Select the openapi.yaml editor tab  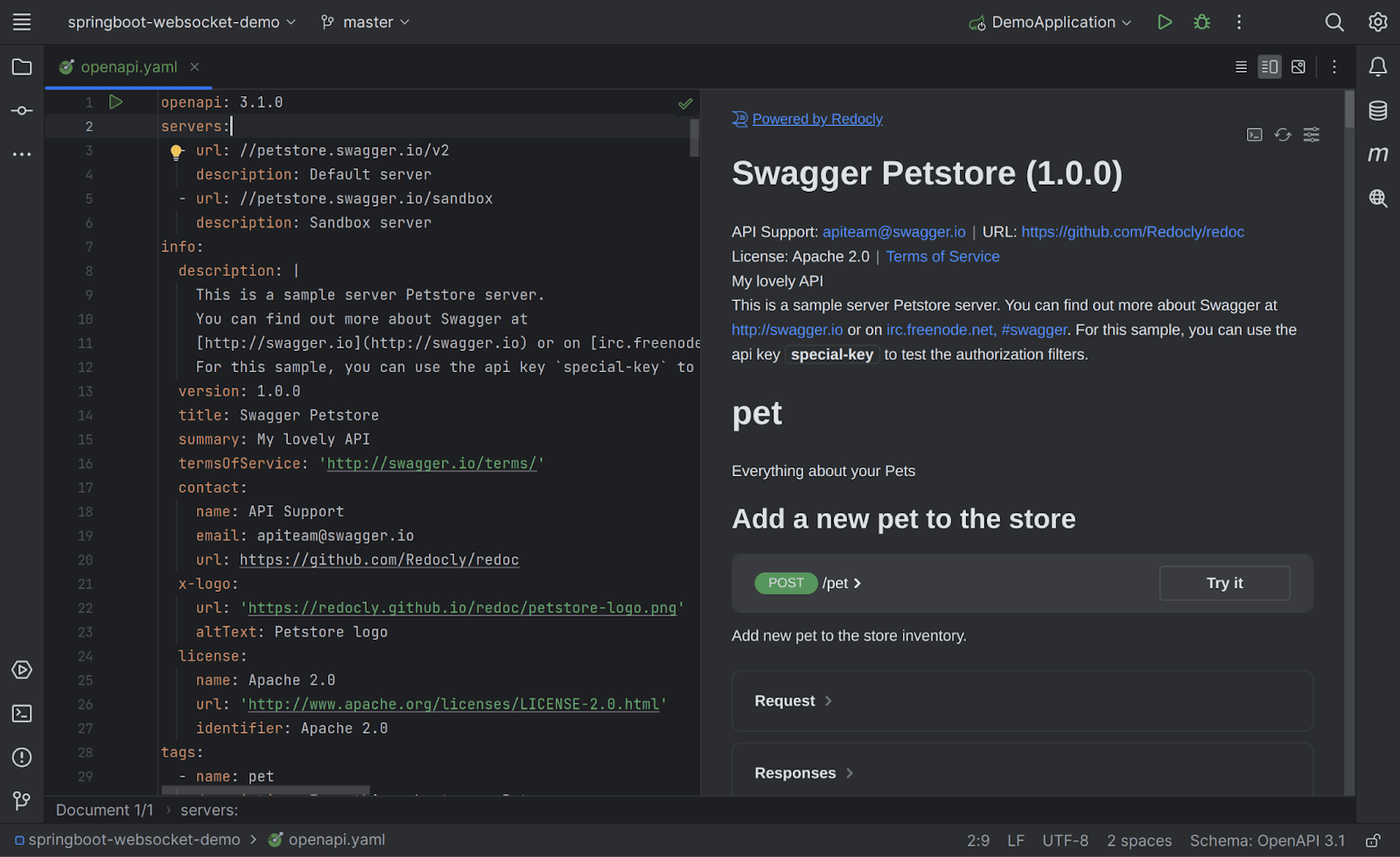[x=128, y=67]
